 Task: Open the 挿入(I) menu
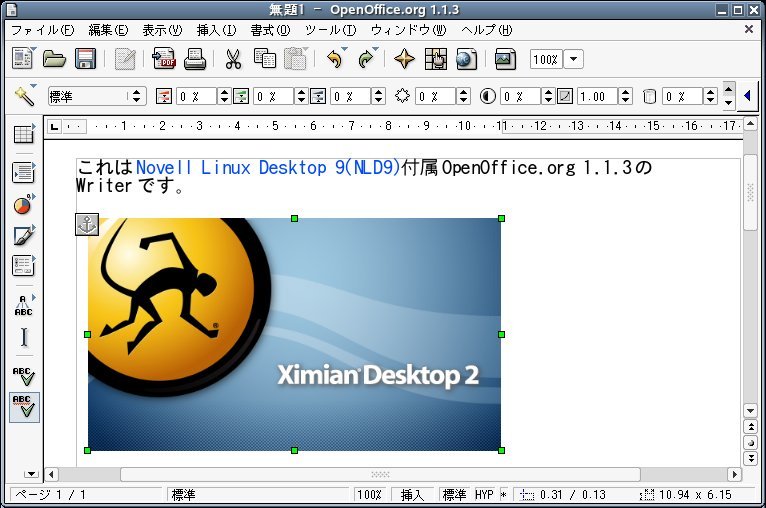click(216, 30)
